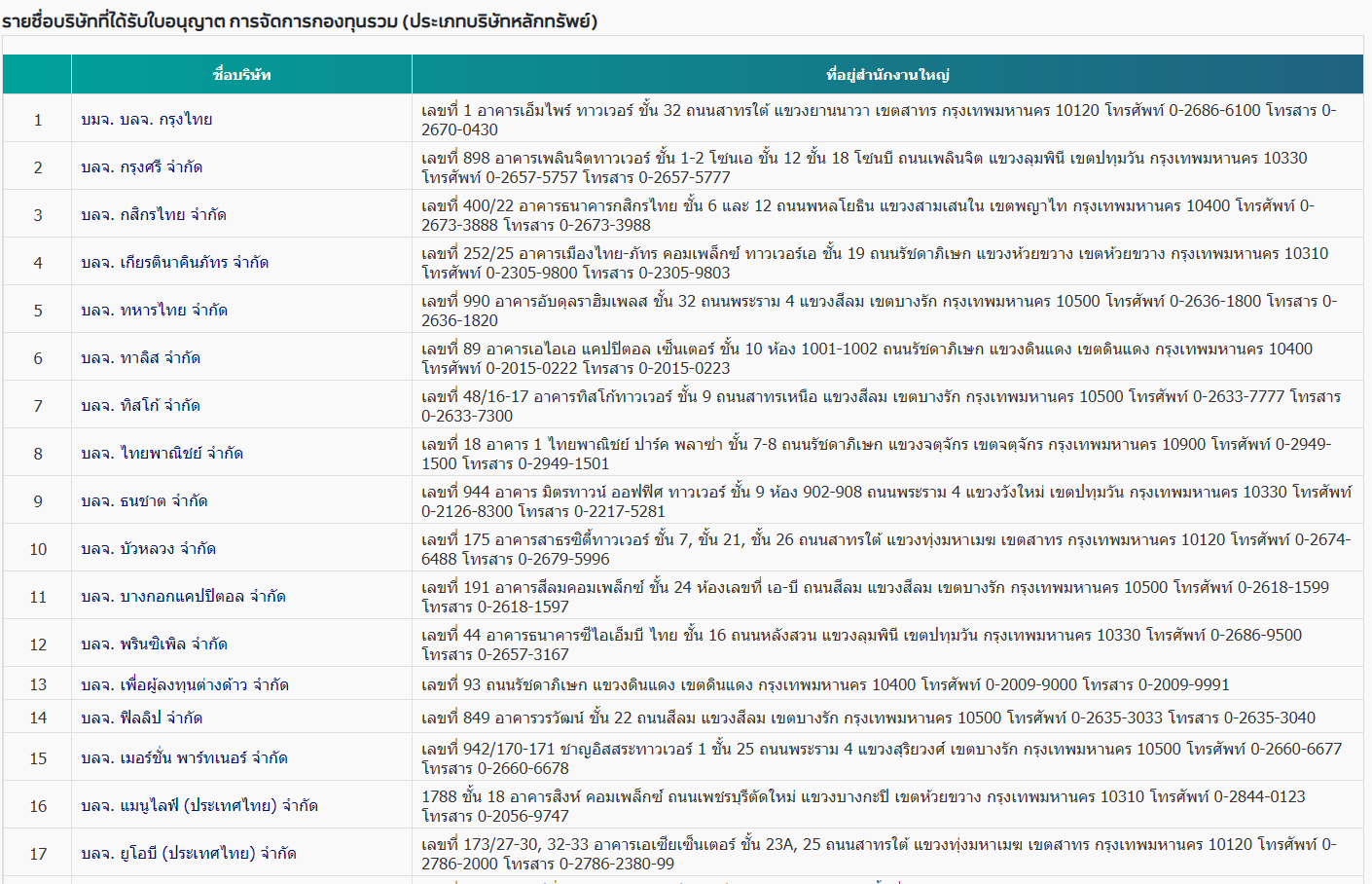This screenshot has width=1372, height=884.
Task: Select company name บลจ. ธนชาต จำกัด
Action: click(x=144, y=500)
